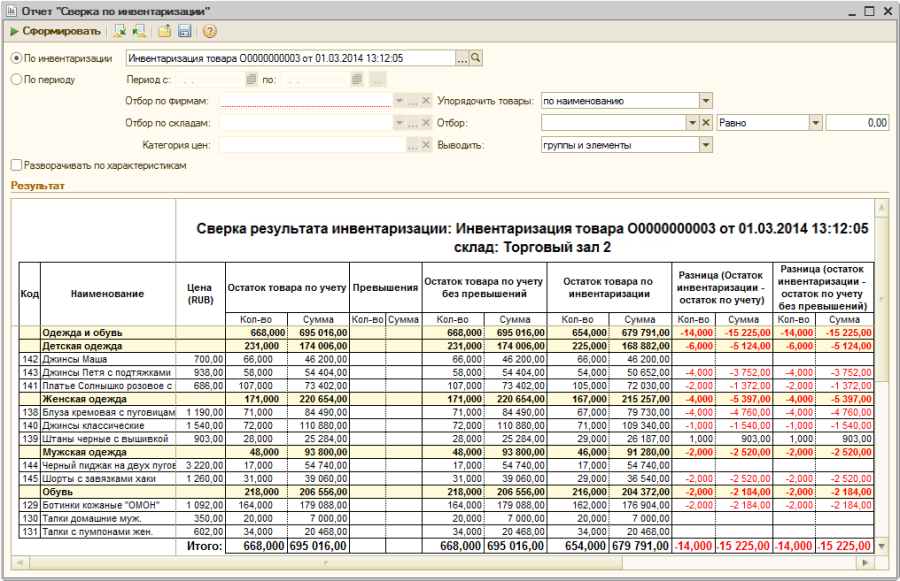Click ellipsis button of Категория цен
Image resolution: width=900 pixels, height=581 pixels.
413,145
